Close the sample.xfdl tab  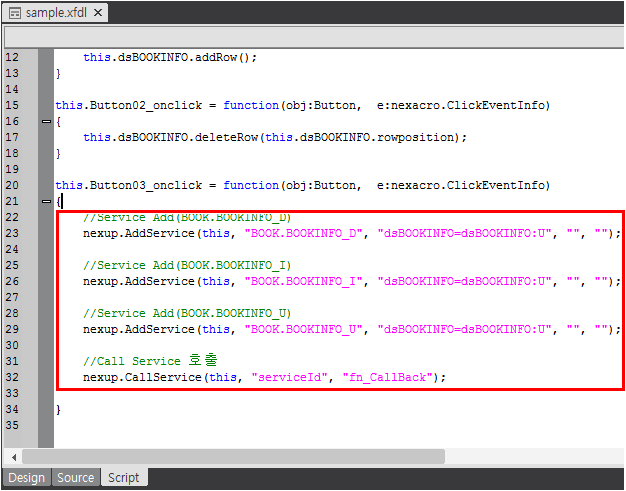(98, 13)
